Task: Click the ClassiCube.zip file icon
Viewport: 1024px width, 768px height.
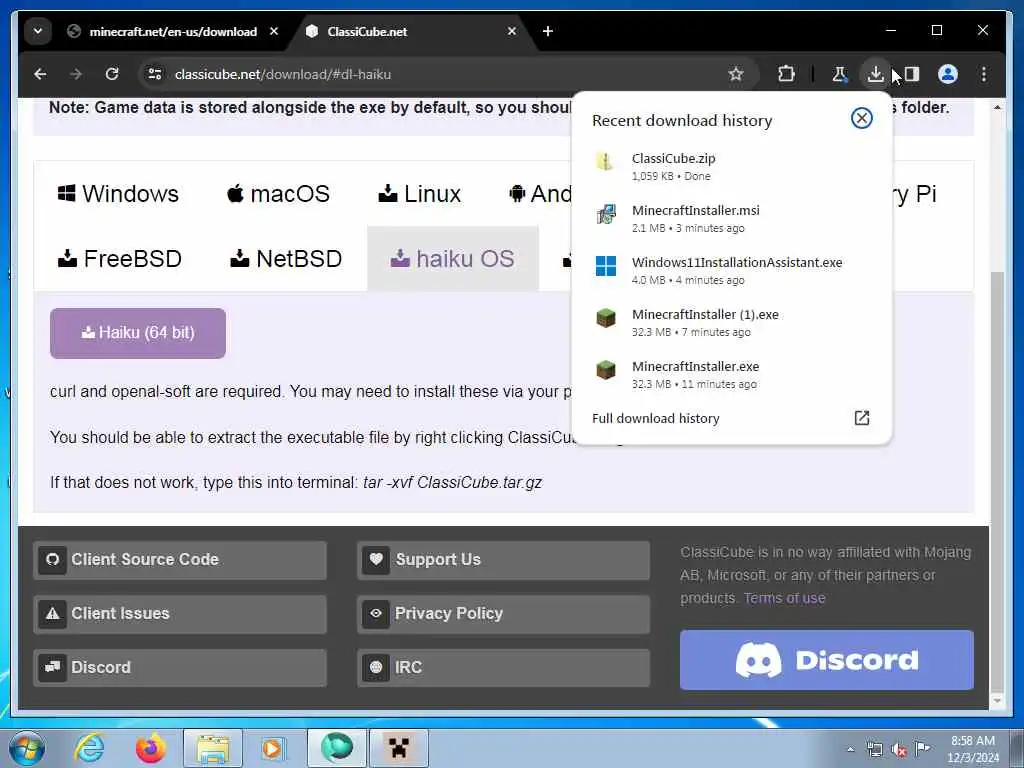Action: (605, 161)
